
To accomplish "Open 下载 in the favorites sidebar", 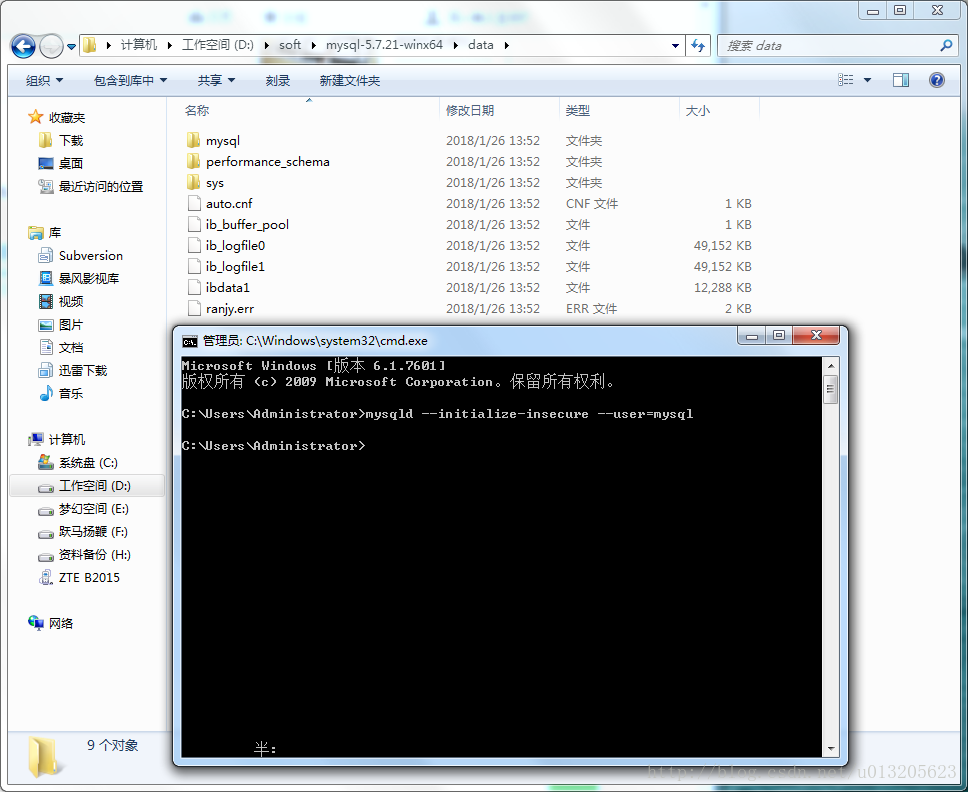I will click(71, 141).
